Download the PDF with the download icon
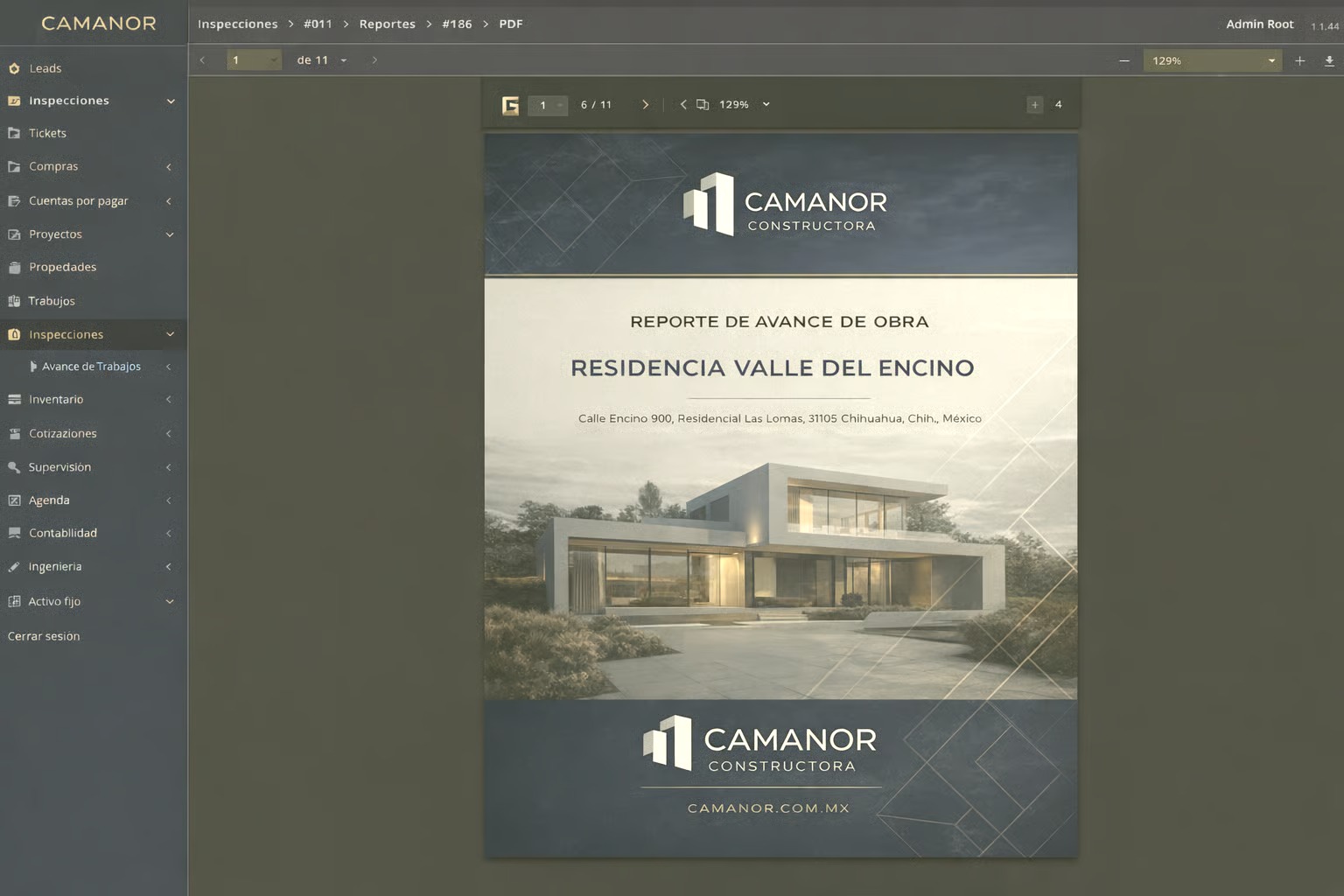 [x=1329, y=60]
